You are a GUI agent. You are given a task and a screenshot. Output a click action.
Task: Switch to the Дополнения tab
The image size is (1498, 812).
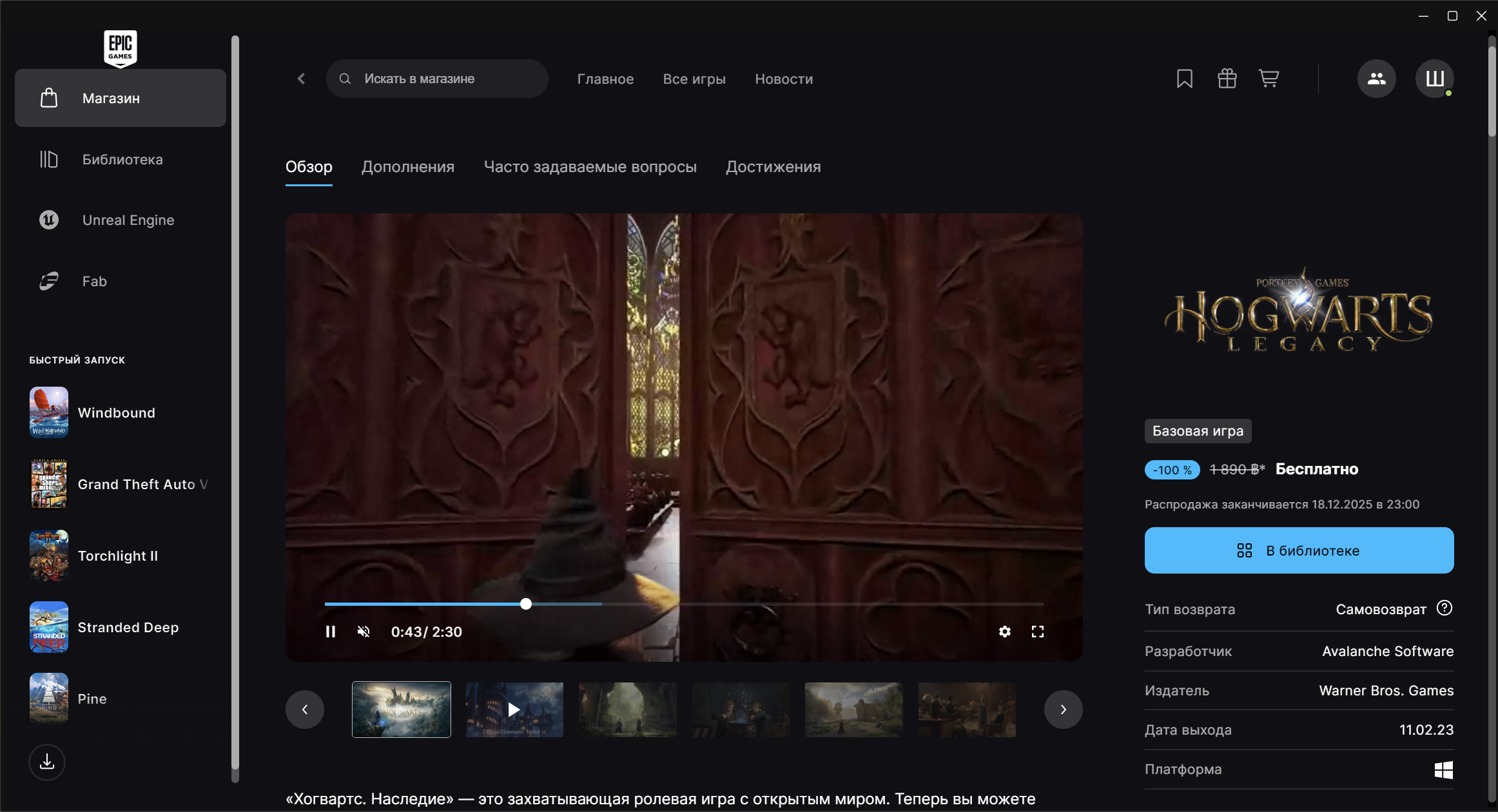tap(407, 167)
